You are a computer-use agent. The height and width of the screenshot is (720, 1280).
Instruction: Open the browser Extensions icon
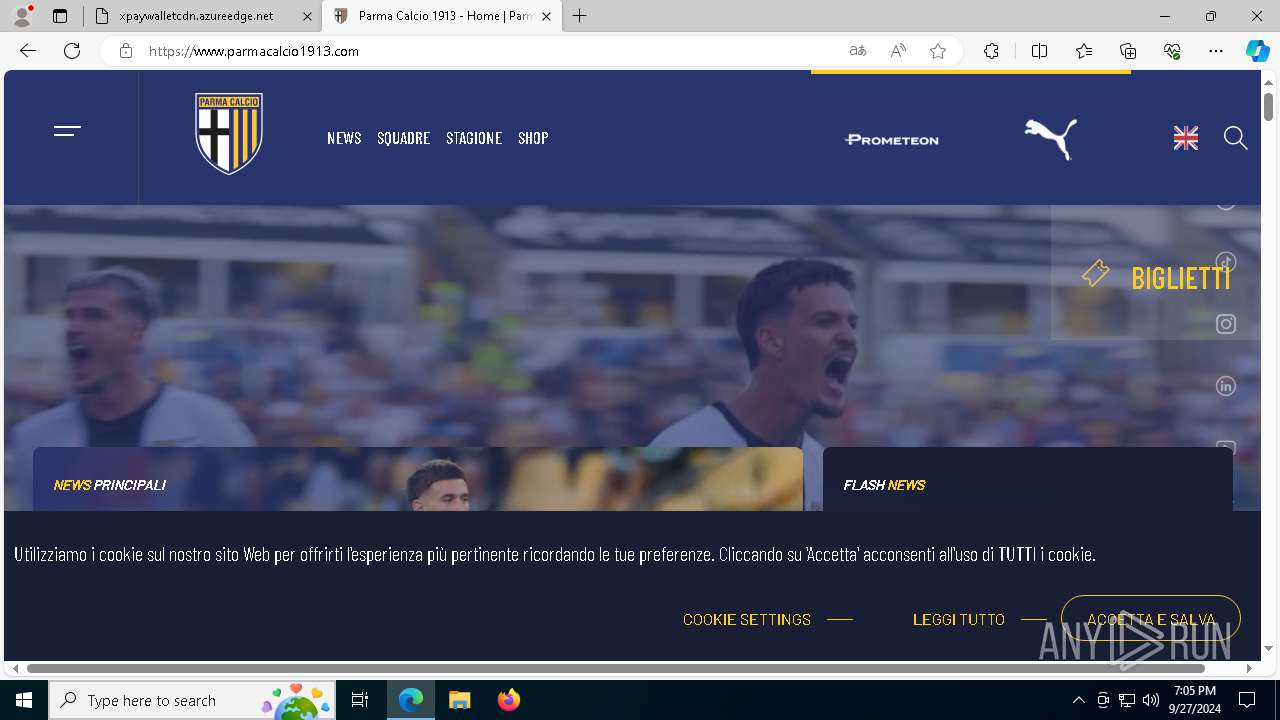(x=991, y=51)
